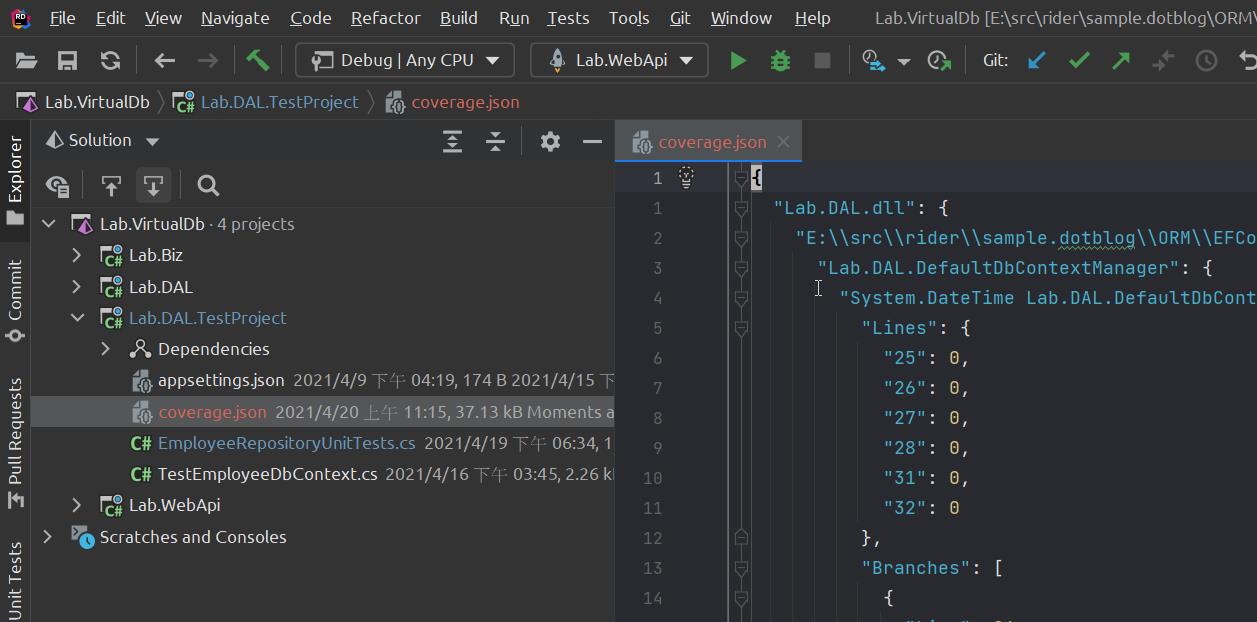This screenshot has height=622, width=1257.
Task: Show Git history with the clock icon
Action: pyautogui.click(x=1206, y=60)
